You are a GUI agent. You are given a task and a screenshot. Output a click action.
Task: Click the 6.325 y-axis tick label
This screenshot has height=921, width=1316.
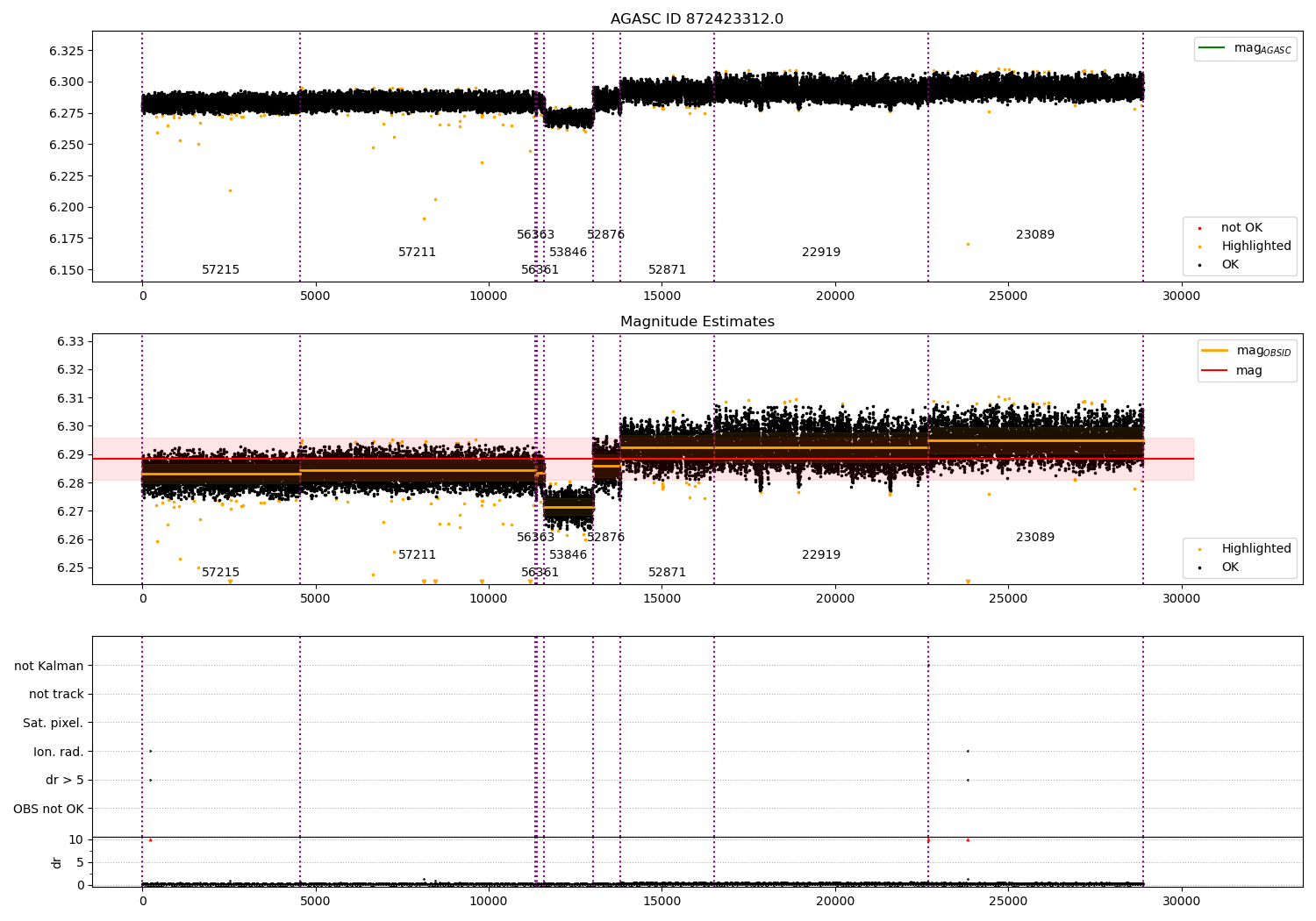click(67, 51)
